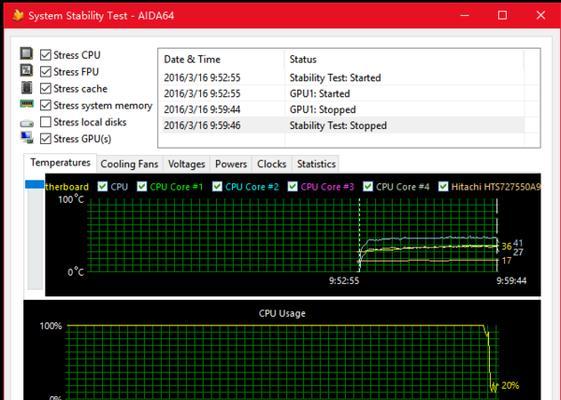The image size is (561, 400).
Task: Toggle the CPU Core #1 graph checkbox
Action: 142,186
